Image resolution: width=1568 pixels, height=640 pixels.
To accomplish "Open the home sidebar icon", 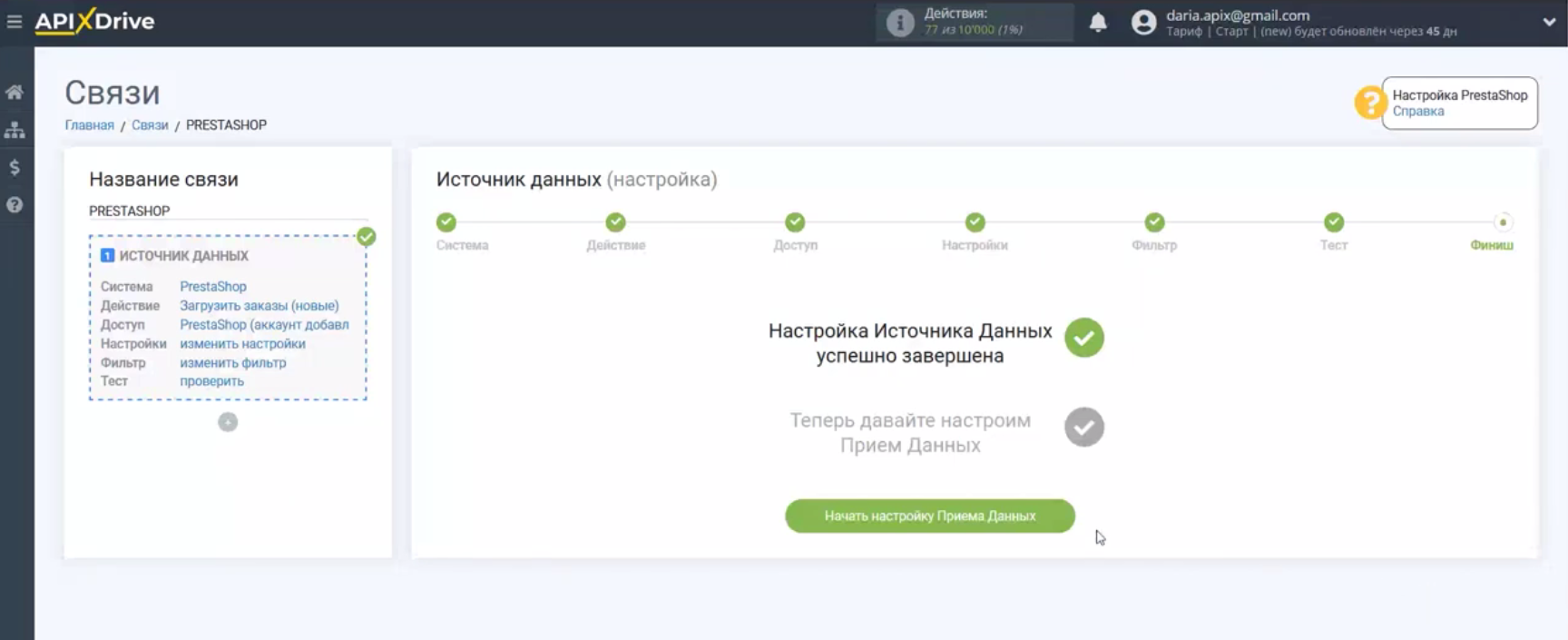I will (x=15, y=93).
